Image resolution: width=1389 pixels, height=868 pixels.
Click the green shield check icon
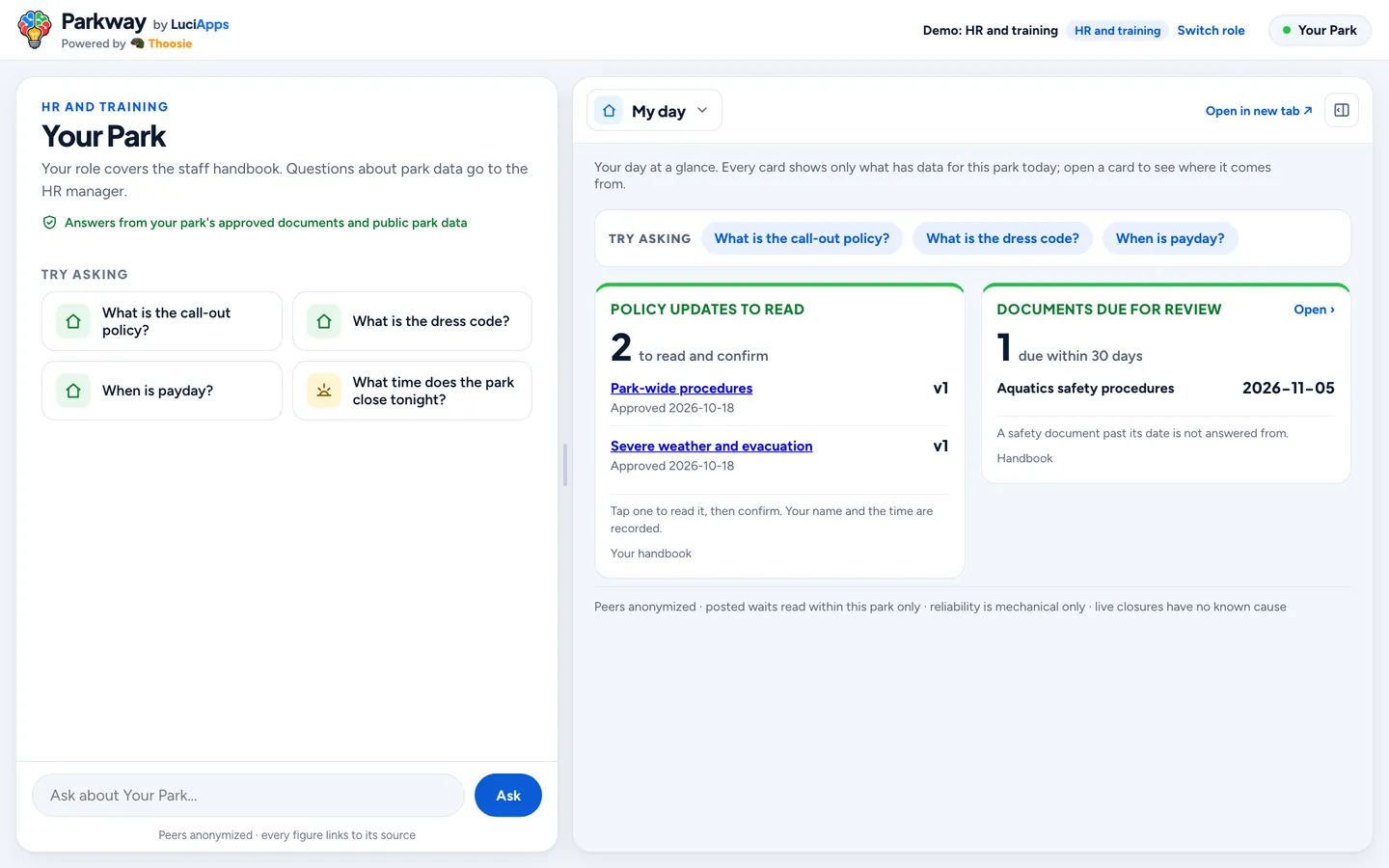(49, 223)
